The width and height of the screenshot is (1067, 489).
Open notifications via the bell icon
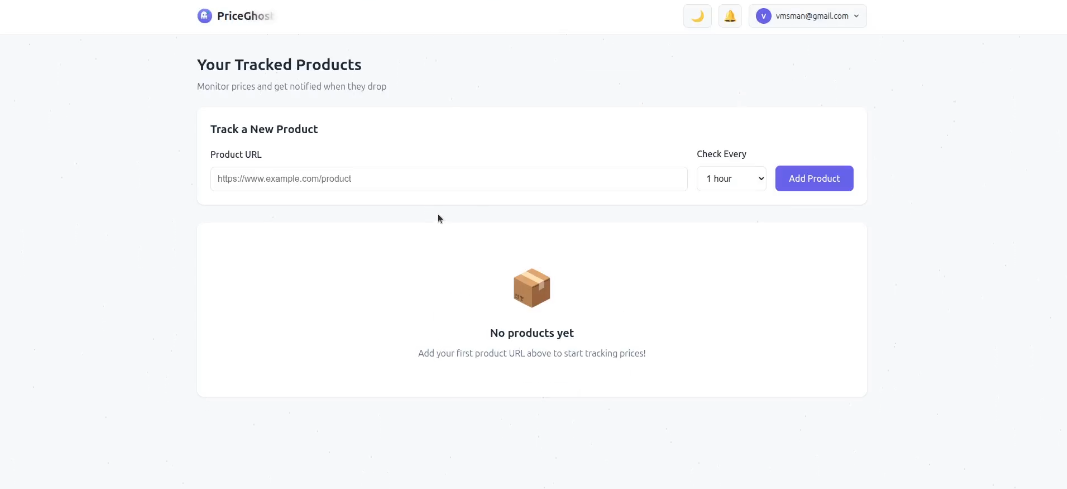(x=730, y=16)
